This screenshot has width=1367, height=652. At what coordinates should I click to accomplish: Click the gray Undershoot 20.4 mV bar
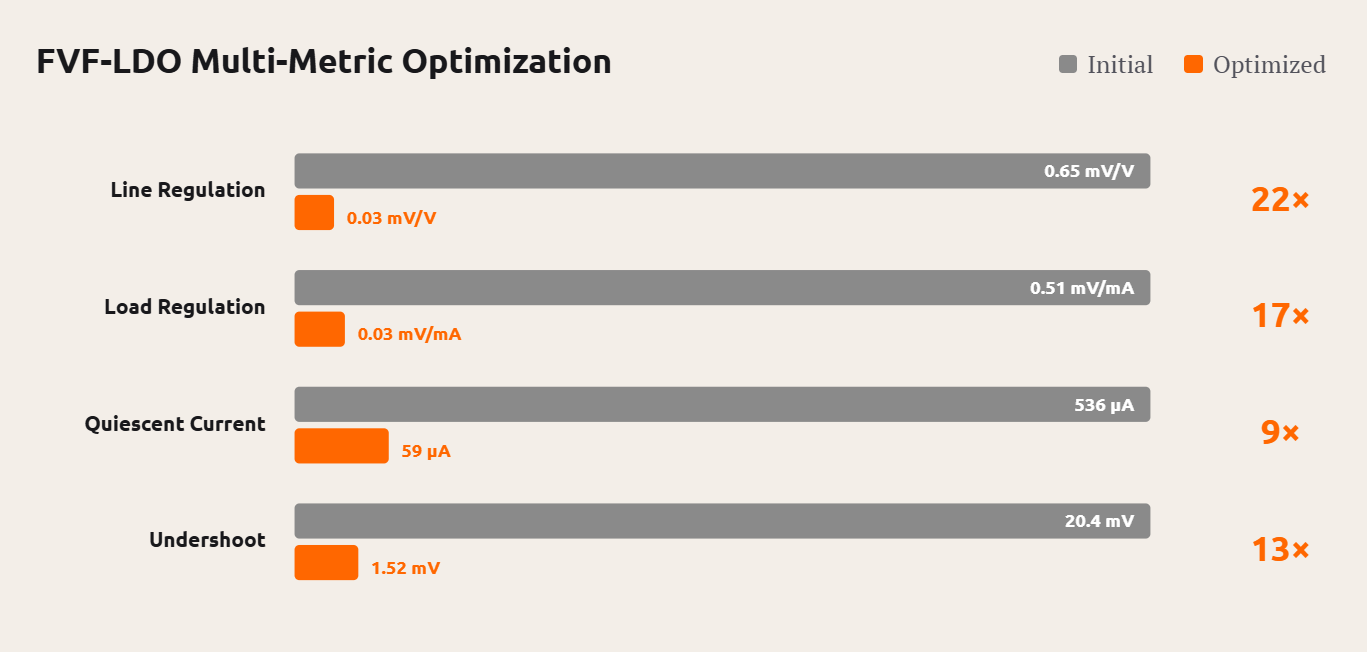coord(722,521)
